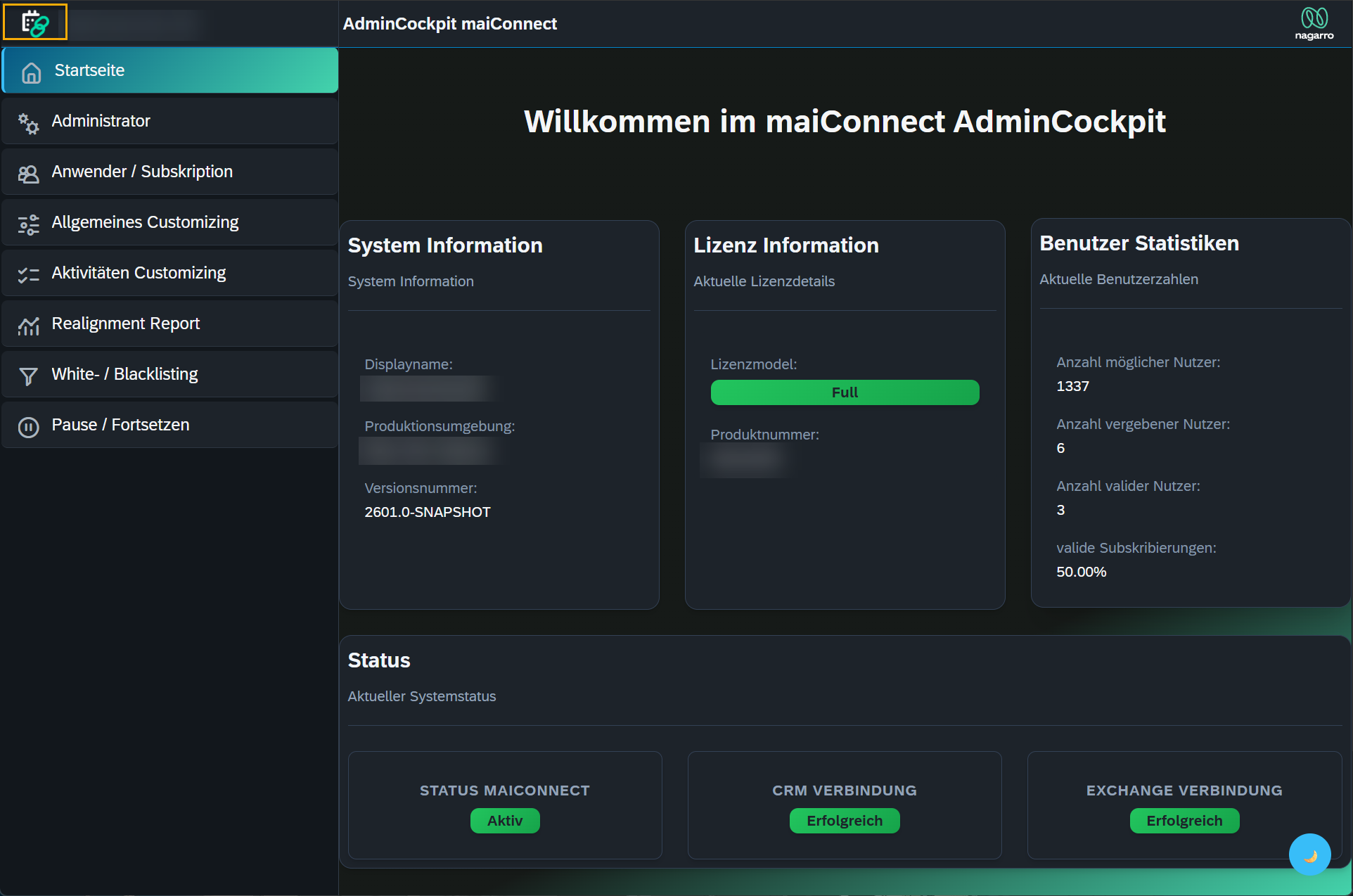
Task: Click the Aktiv status badge
Action: click(504, 821)
